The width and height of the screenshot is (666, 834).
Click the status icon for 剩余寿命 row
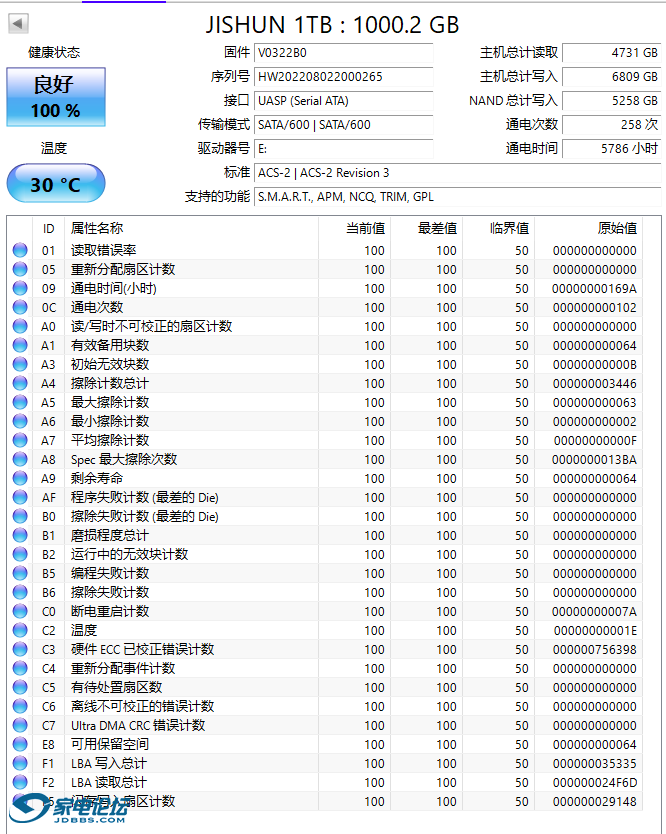coord(20,478)
